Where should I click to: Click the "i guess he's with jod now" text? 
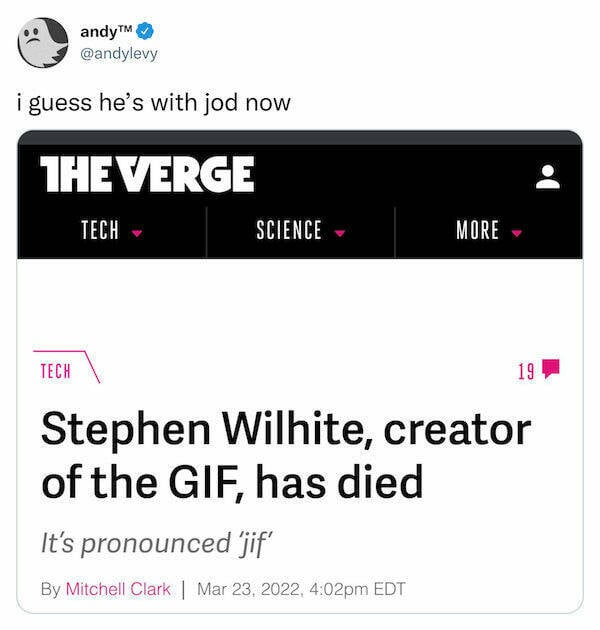[x=153, y=102]
